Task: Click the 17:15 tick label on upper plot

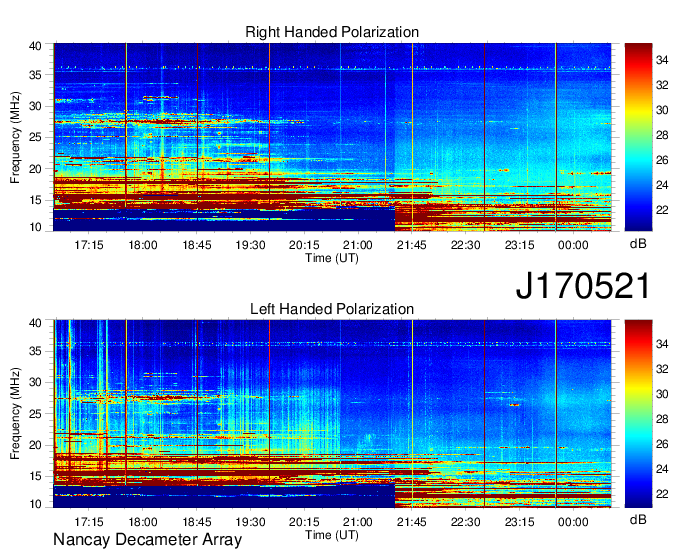Action: (x=89, y=245)
